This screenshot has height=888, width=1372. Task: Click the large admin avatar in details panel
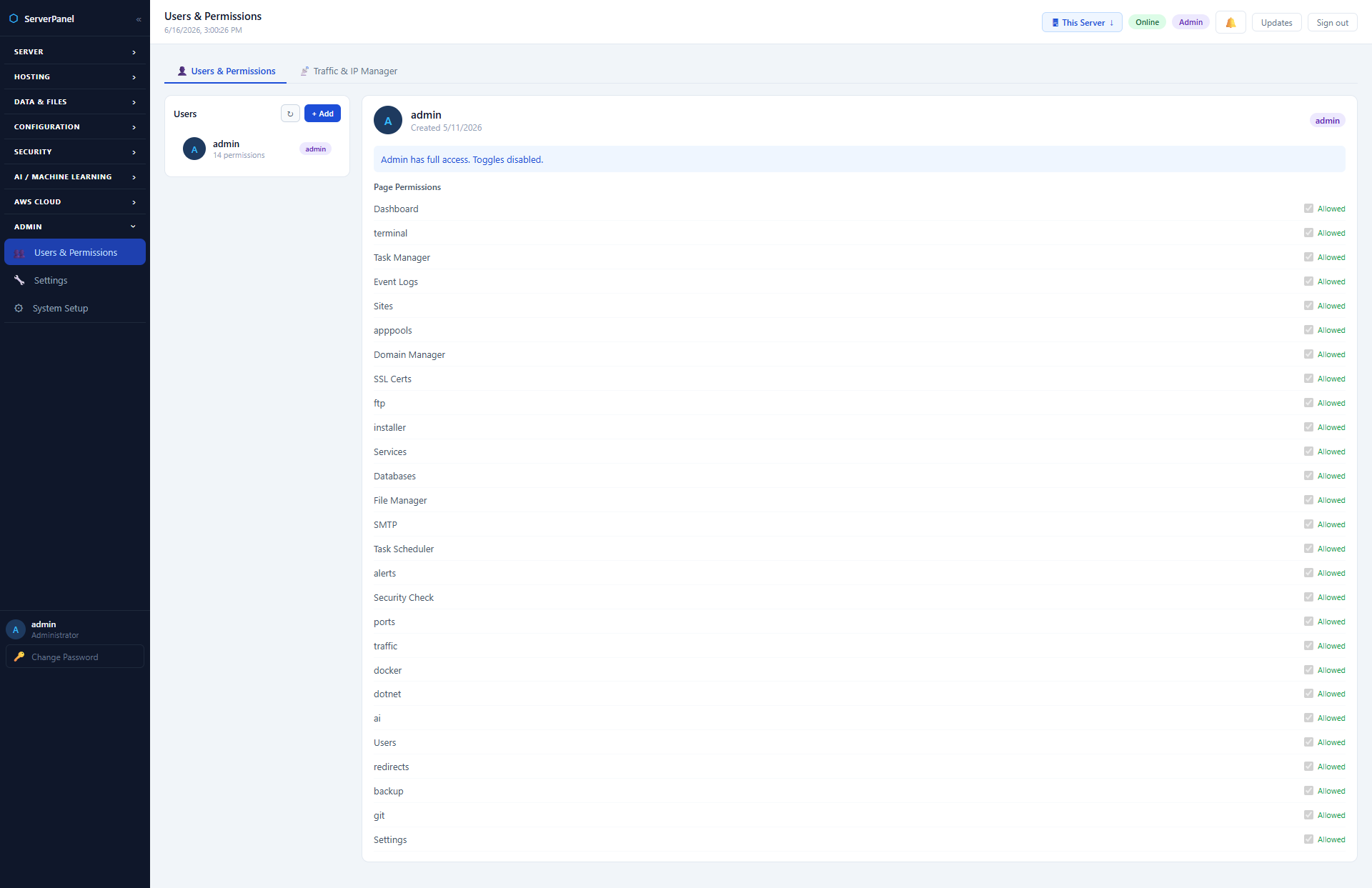point(388,121)
